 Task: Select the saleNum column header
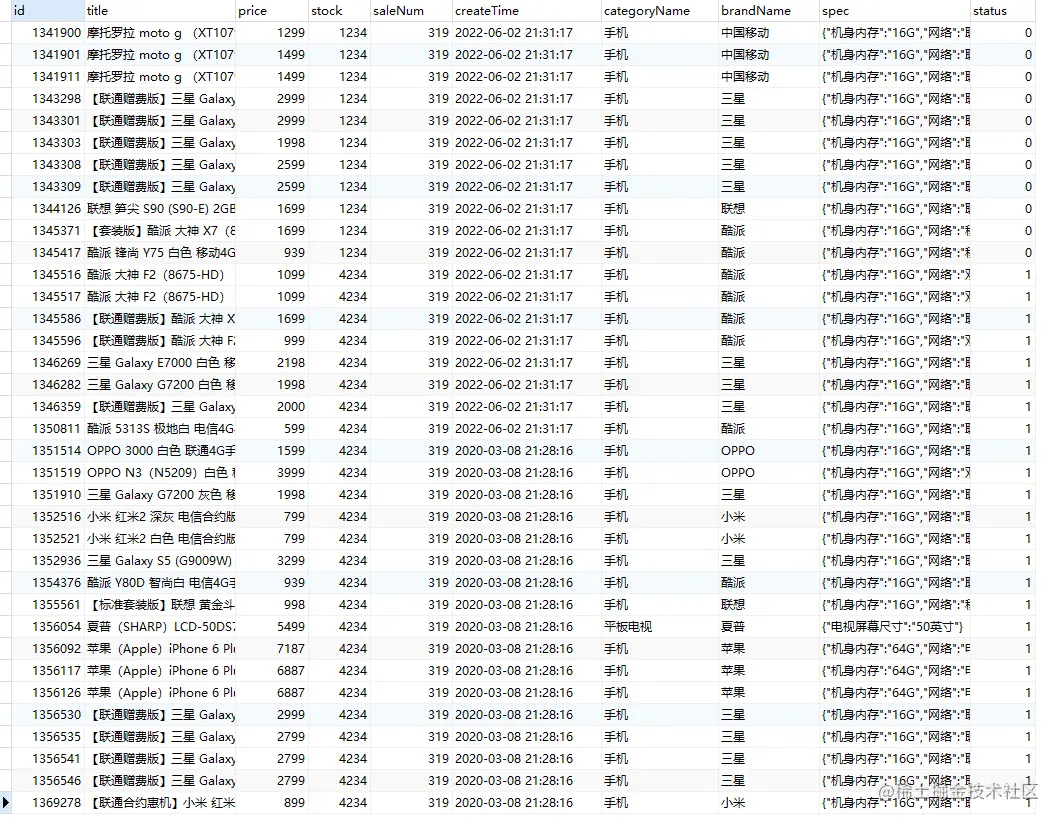pos(411,11)
